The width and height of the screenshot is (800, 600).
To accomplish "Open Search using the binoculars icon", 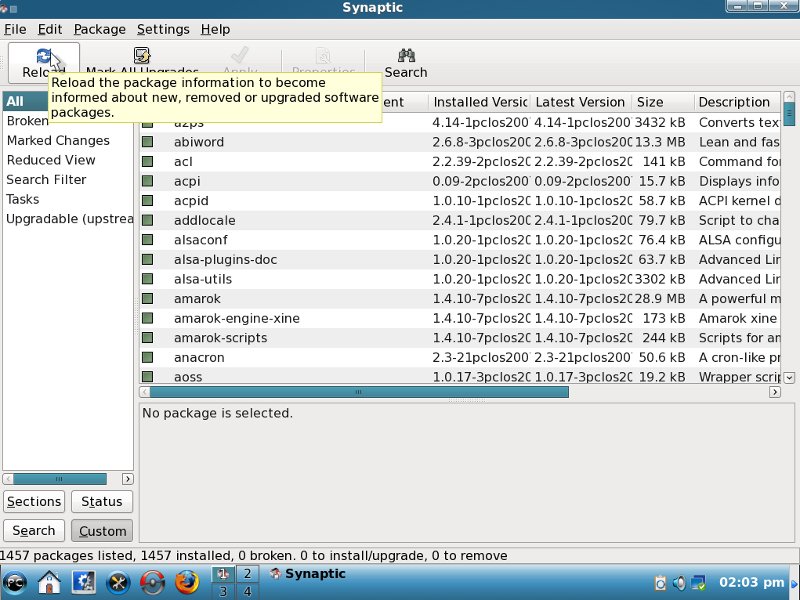I will point(406,56).
